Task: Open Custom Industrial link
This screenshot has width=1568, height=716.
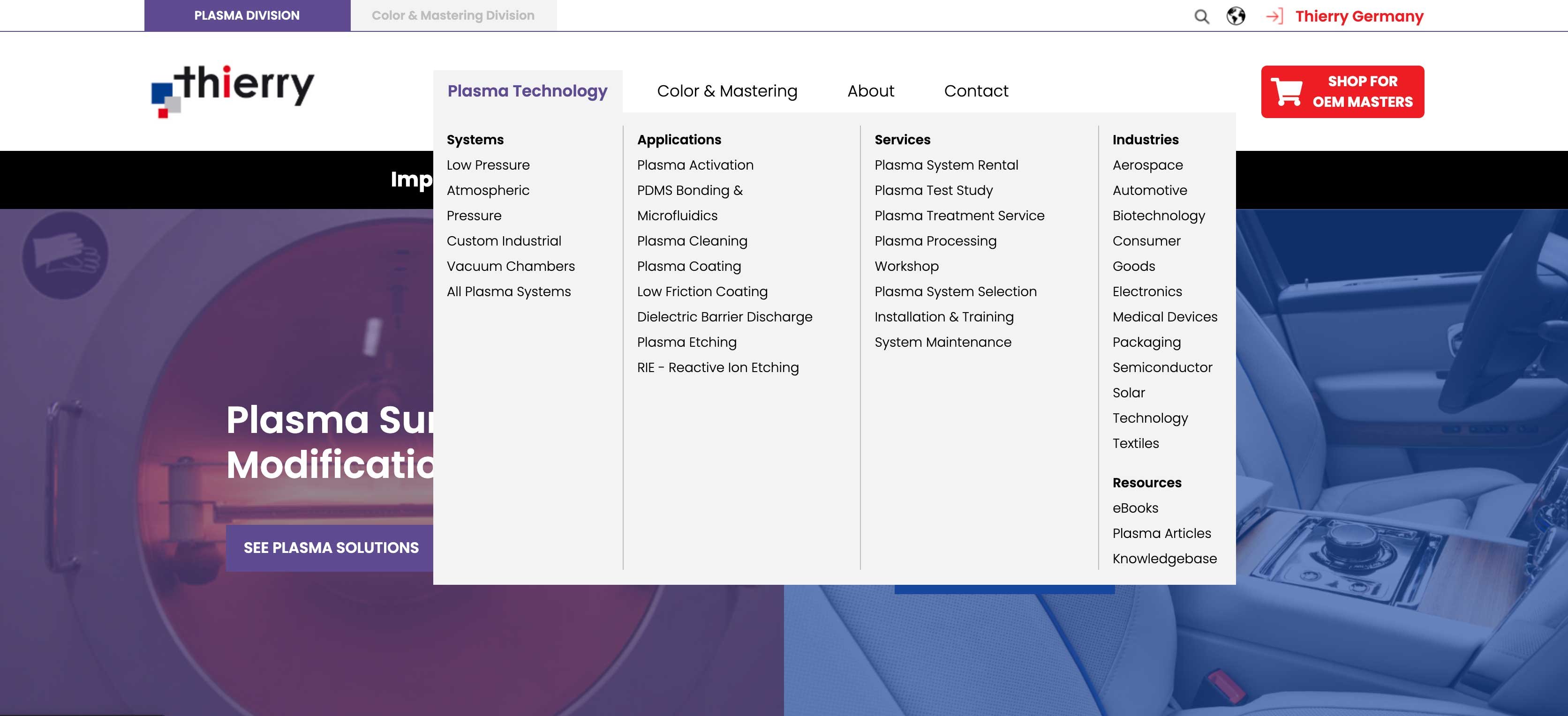Action: click(504, 241)
